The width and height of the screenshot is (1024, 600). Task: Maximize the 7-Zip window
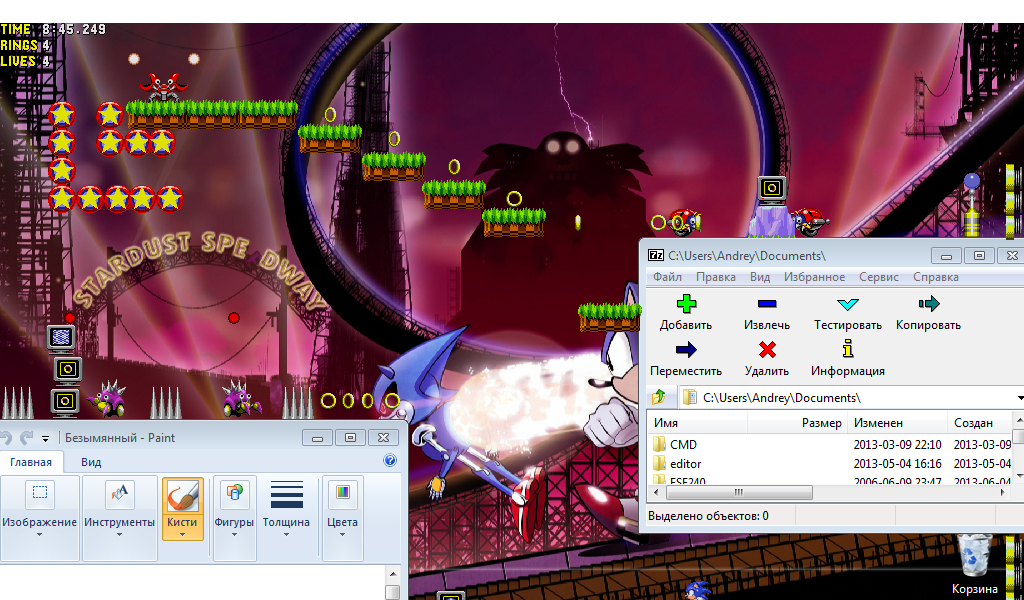click(979, 255)
